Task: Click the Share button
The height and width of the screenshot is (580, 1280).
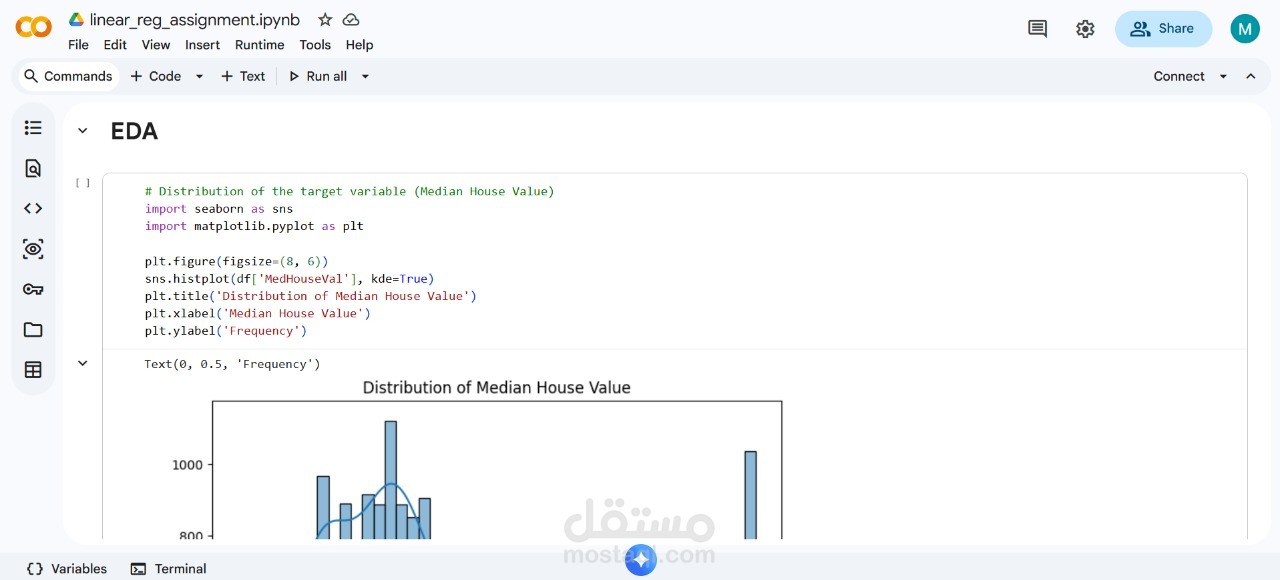Action: point(1163,29)
